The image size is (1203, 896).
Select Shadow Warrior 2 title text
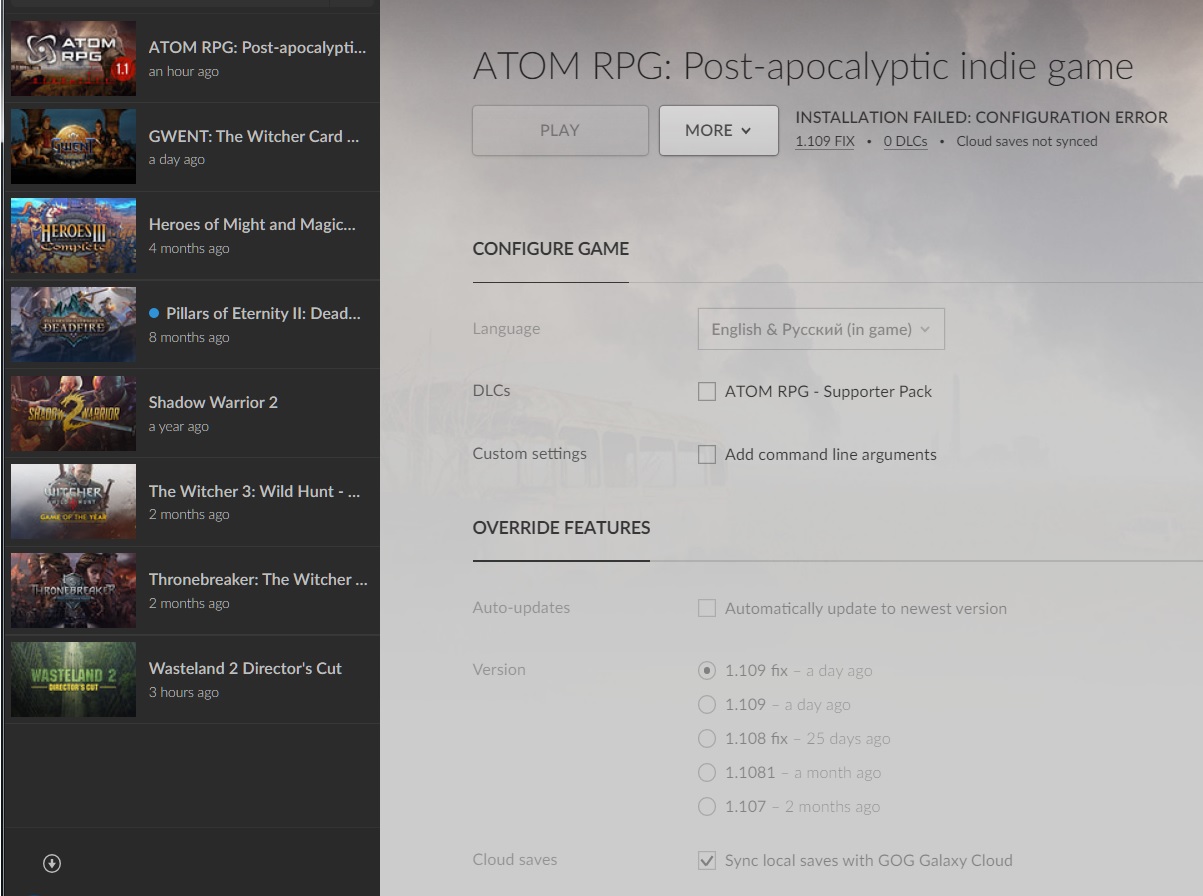pyautogui.click(x=213, y=402)
